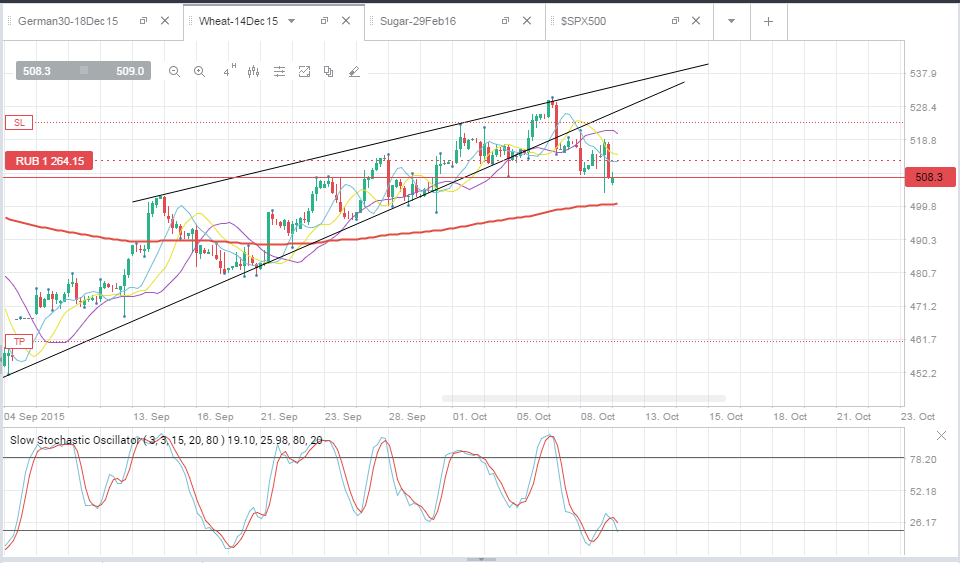This screenshot has height=563, width=960.
Task: Add a new chart tab with plus
Action: coord(768,21)
